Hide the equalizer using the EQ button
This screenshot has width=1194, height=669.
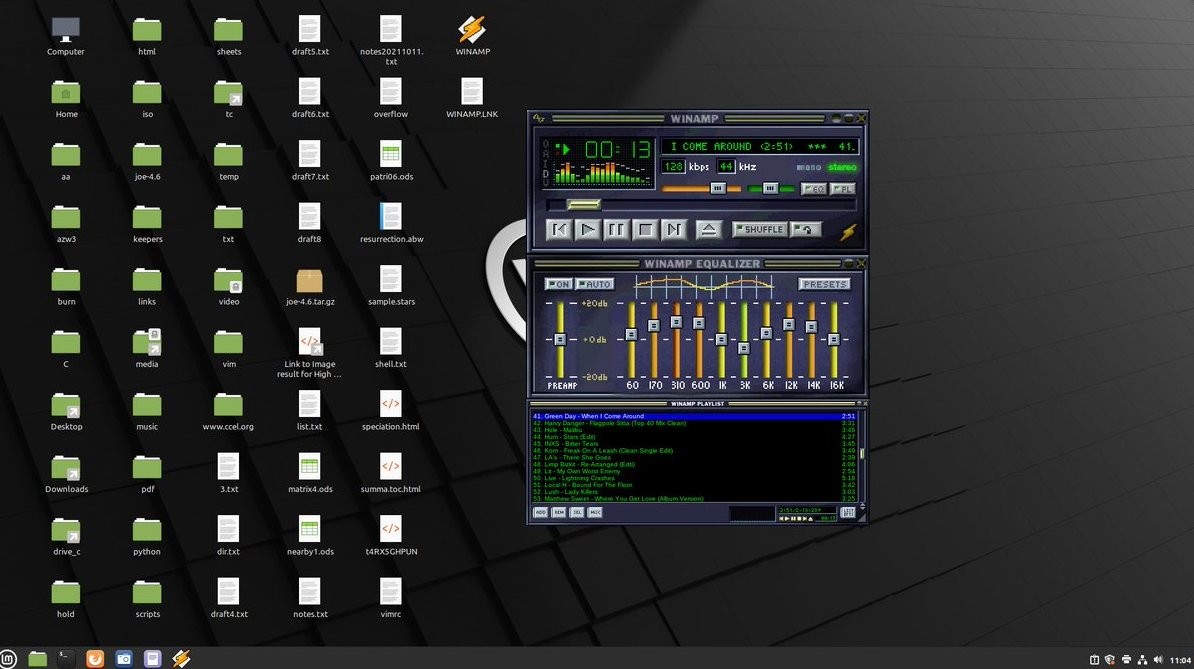pos(813,189)
